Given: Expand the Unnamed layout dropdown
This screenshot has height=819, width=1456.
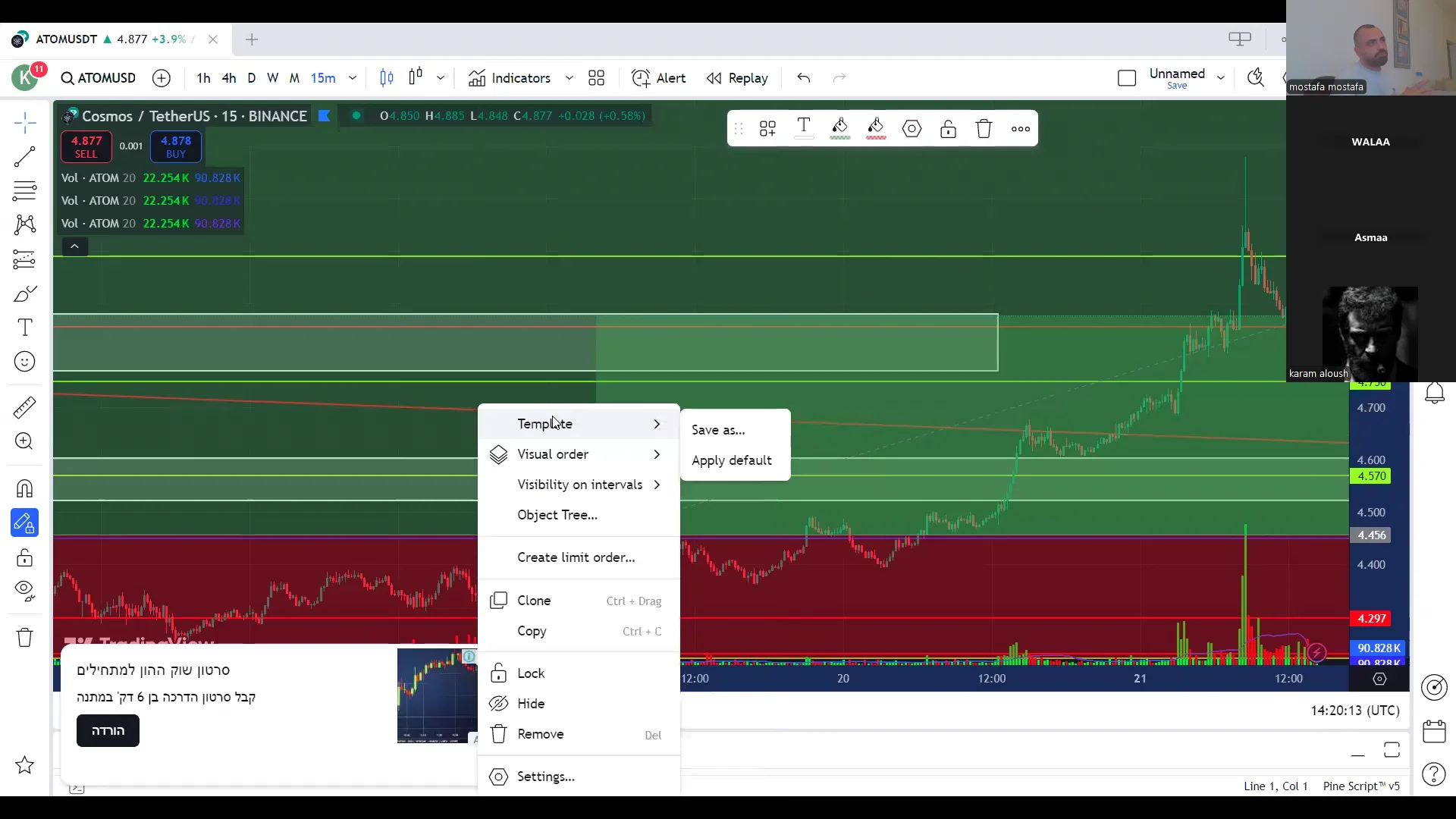Looking at the screenshot, I should click(x=1221, y=78).
